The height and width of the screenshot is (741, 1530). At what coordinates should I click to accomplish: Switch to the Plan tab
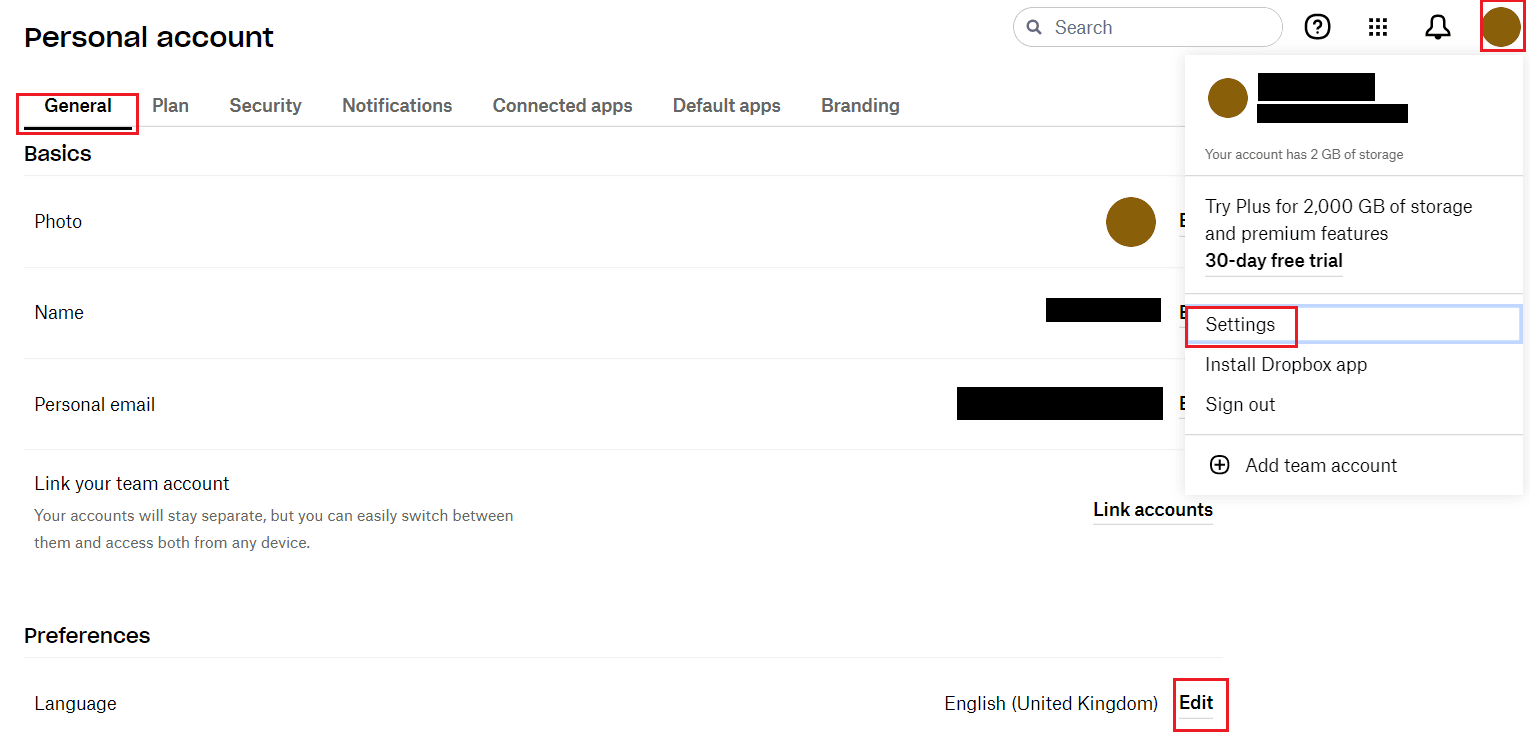point(170,105)
